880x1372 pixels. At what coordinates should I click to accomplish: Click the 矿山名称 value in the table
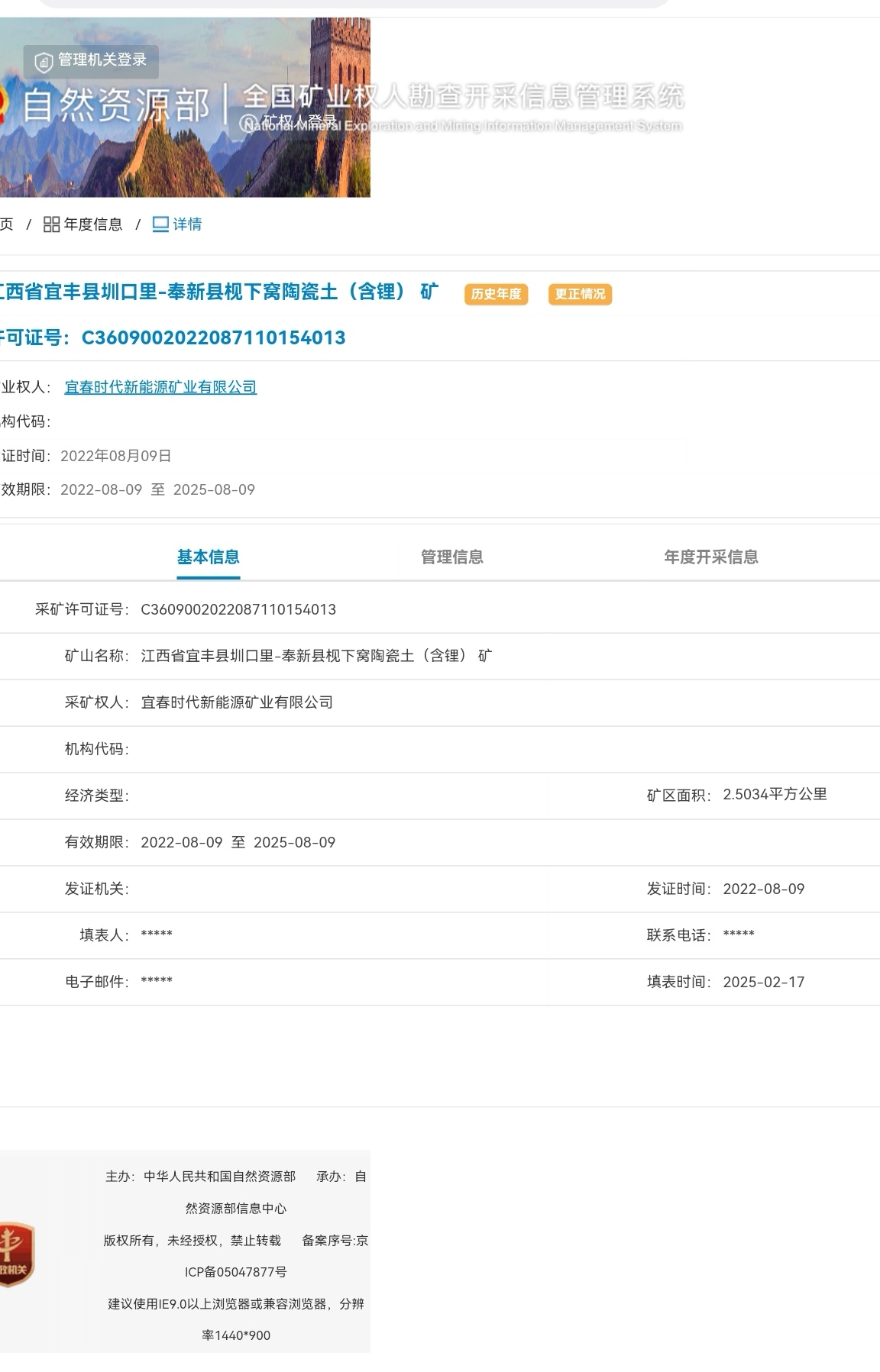316,656
